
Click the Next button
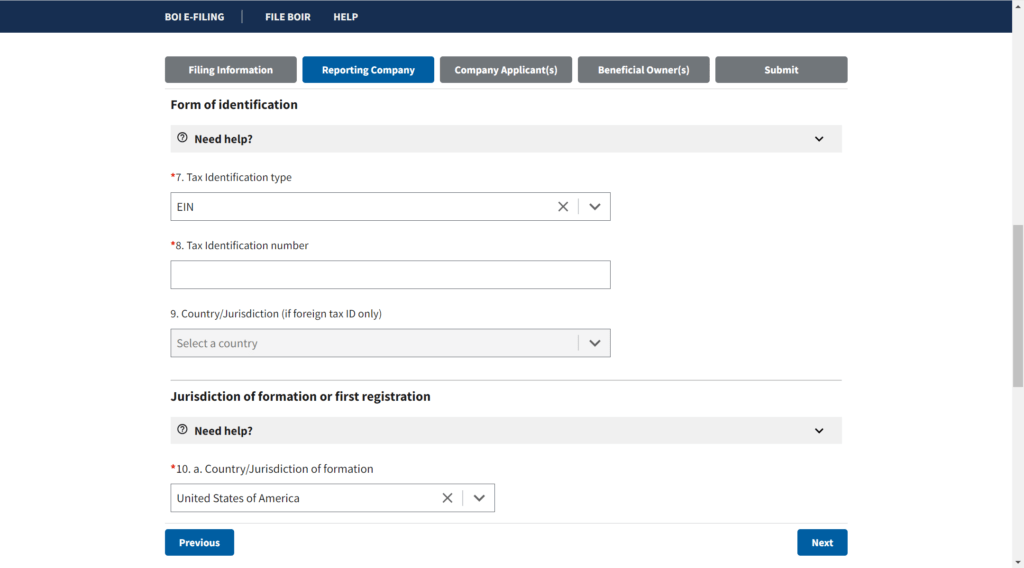click(822, 543)
